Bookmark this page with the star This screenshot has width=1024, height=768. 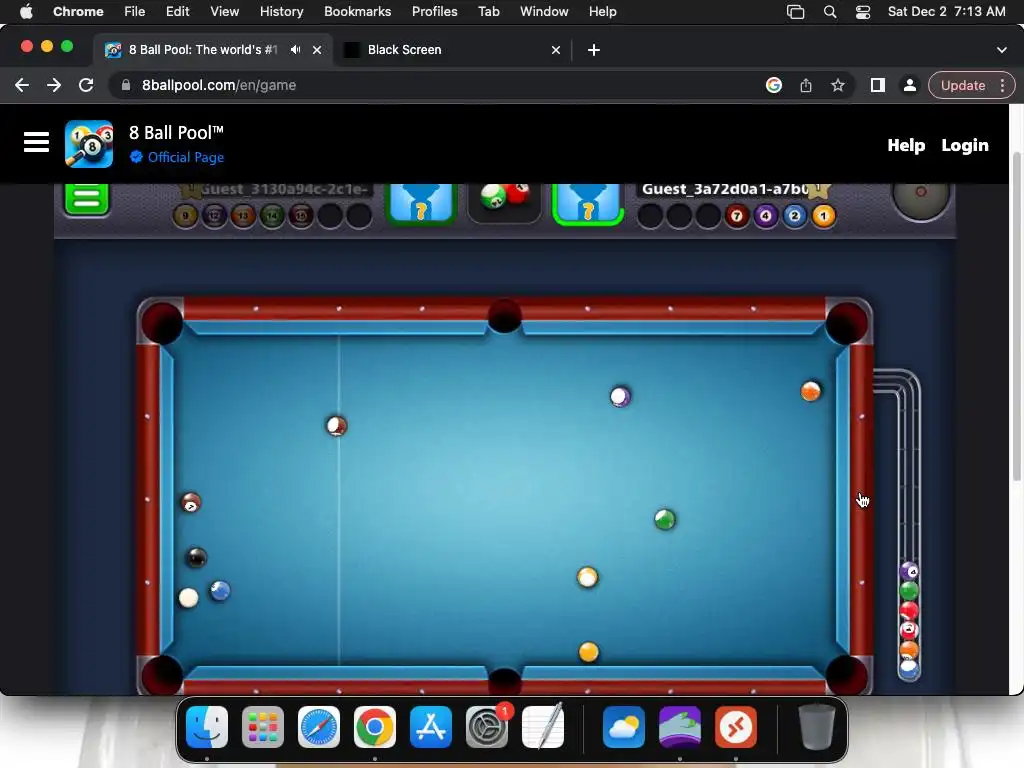(838, 85)
